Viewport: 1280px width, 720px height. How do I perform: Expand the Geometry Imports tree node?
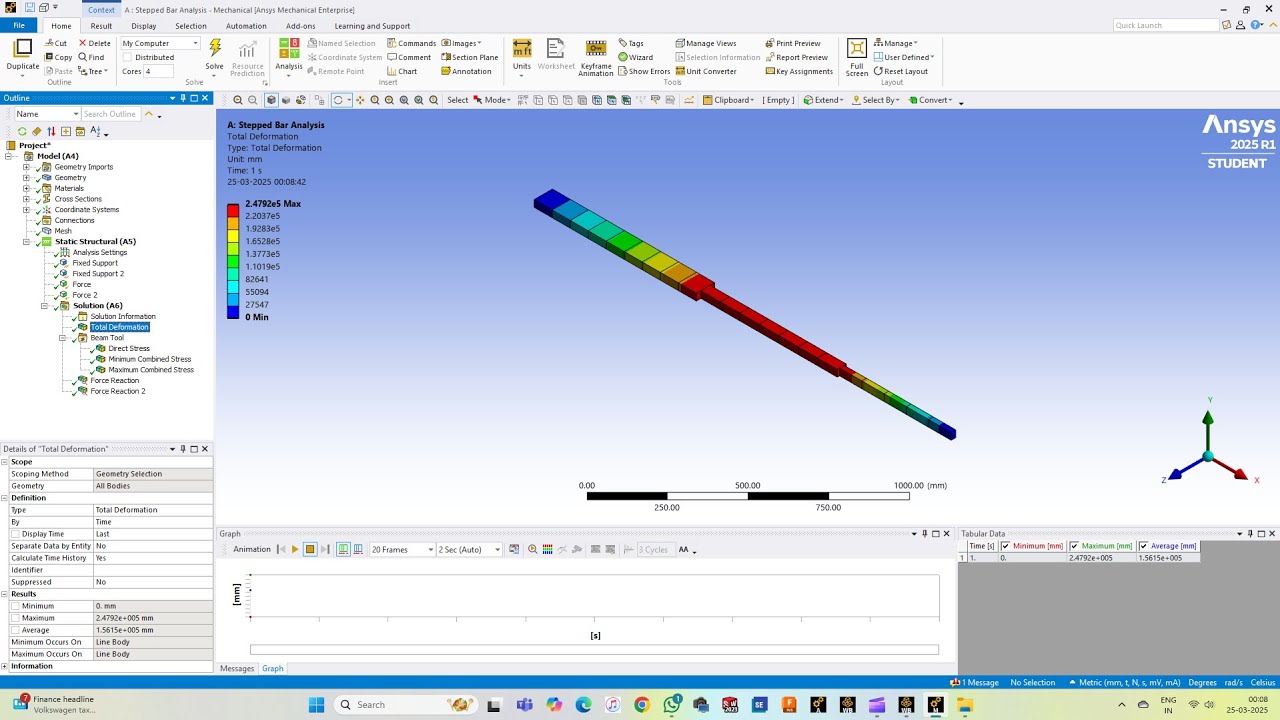click(x=27, y=167)
